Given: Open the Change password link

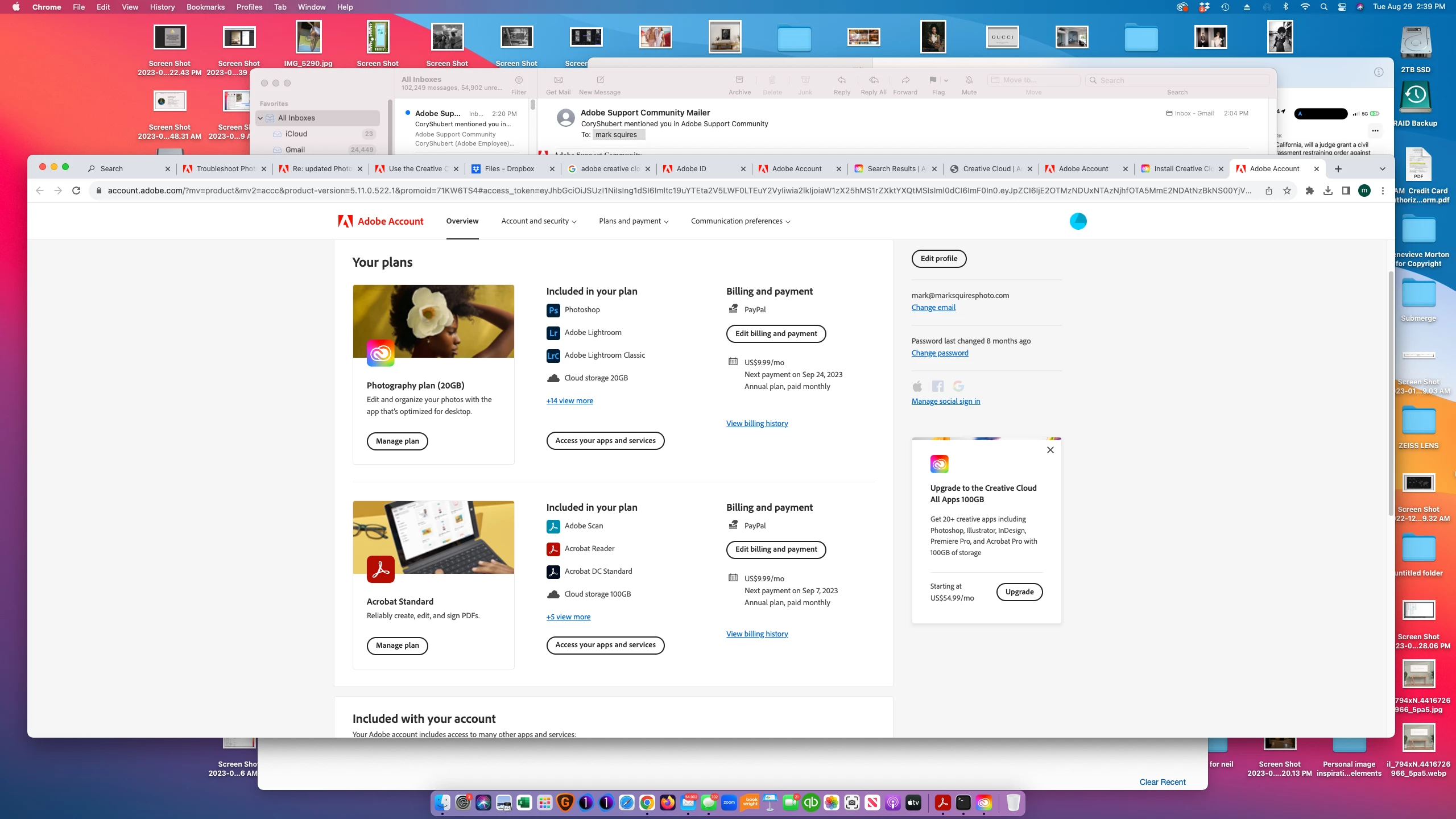Looking at the screenshot, I should [940, 353].
